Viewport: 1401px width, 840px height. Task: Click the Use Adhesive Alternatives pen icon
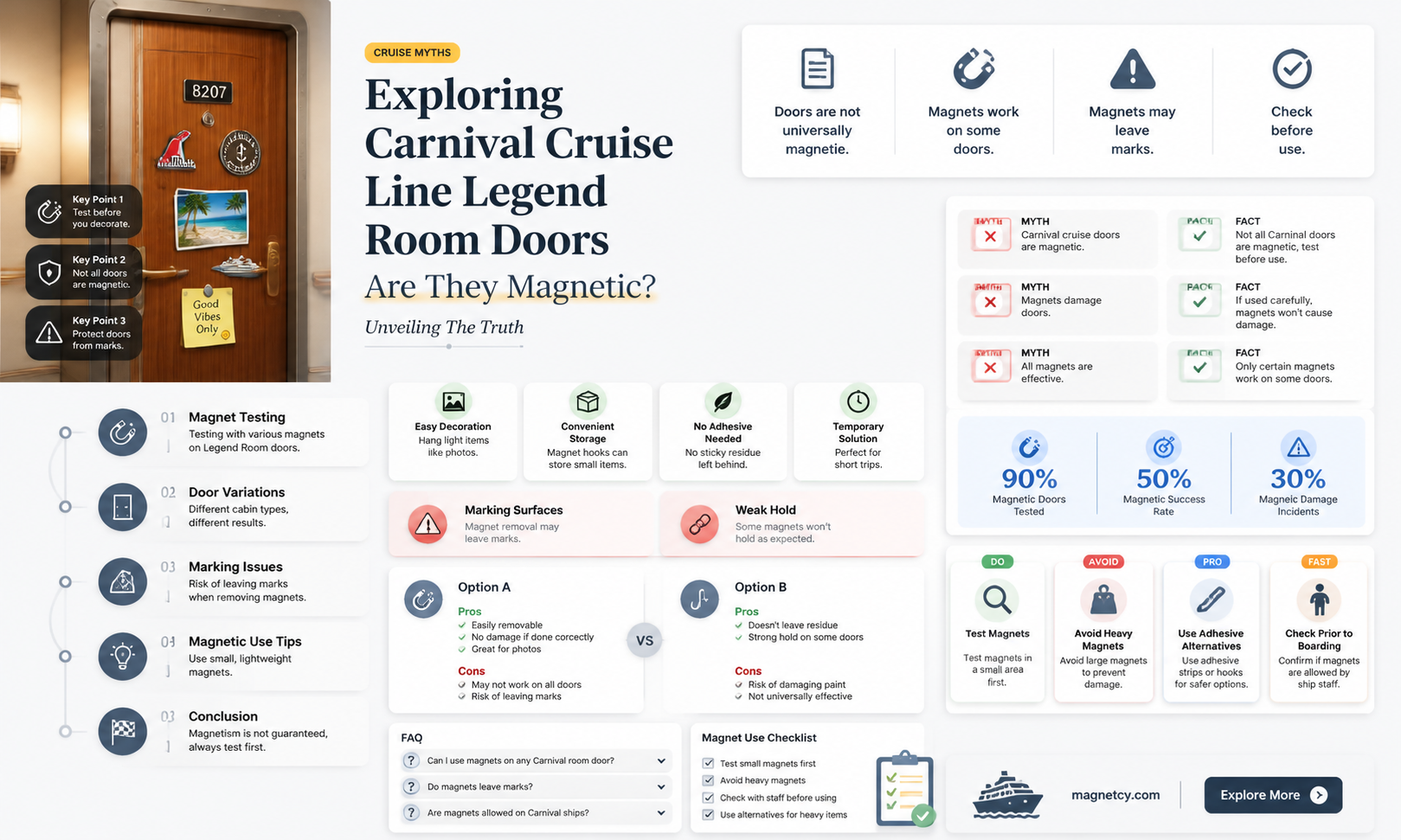pos(1211,600)
